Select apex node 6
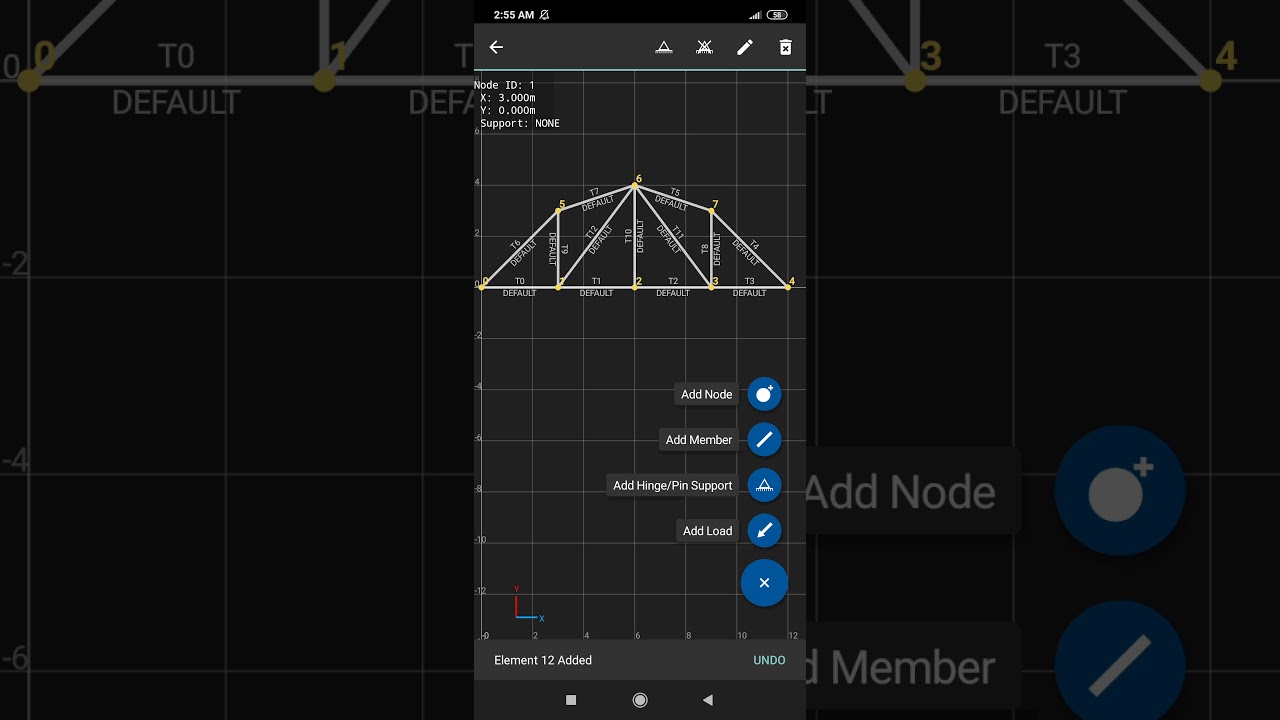Screen dimensions: 1280x720 point(635,185)
